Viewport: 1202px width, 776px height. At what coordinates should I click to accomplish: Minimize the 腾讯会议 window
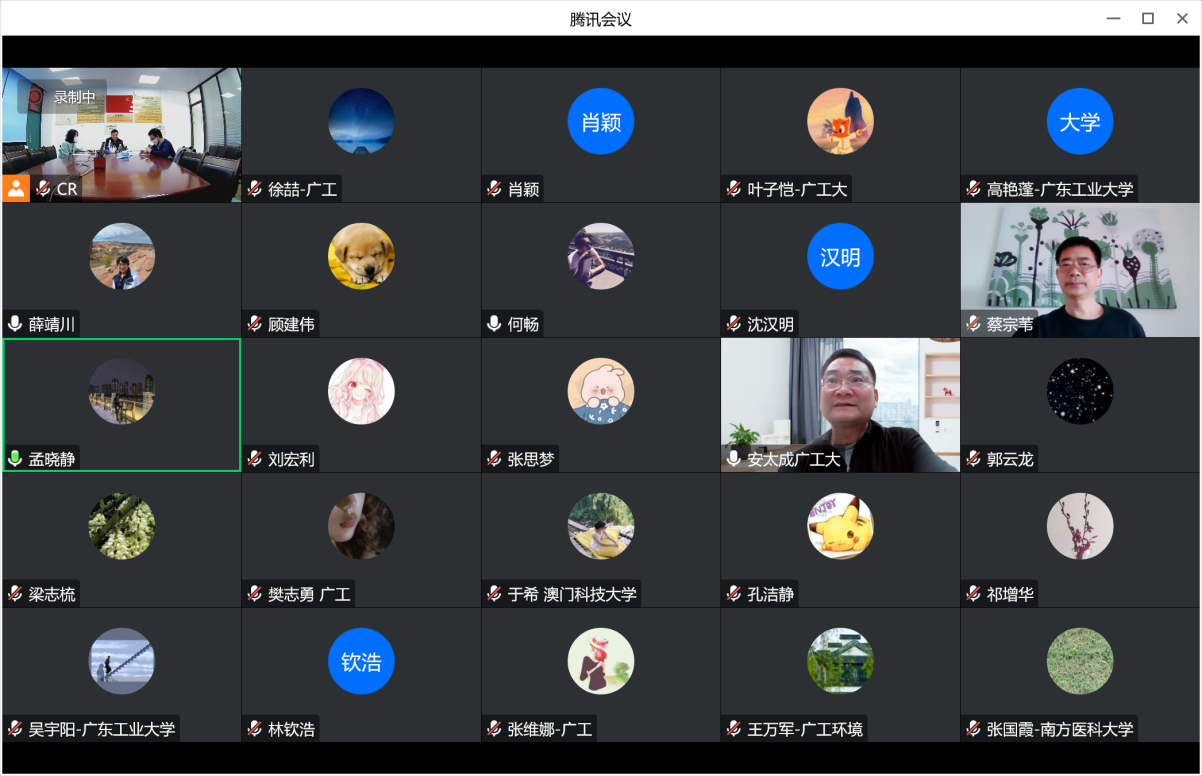[x=1113, y=18]
